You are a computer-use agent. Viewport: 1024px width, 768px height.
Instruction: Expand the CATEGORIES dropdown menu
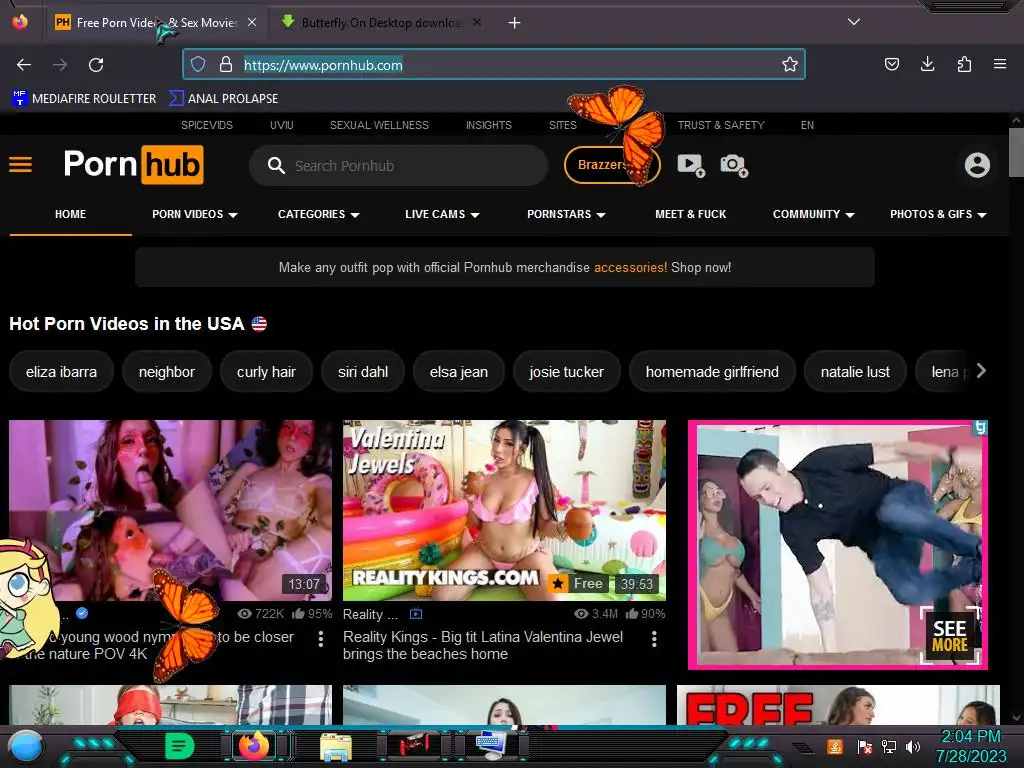click(319, 214)
